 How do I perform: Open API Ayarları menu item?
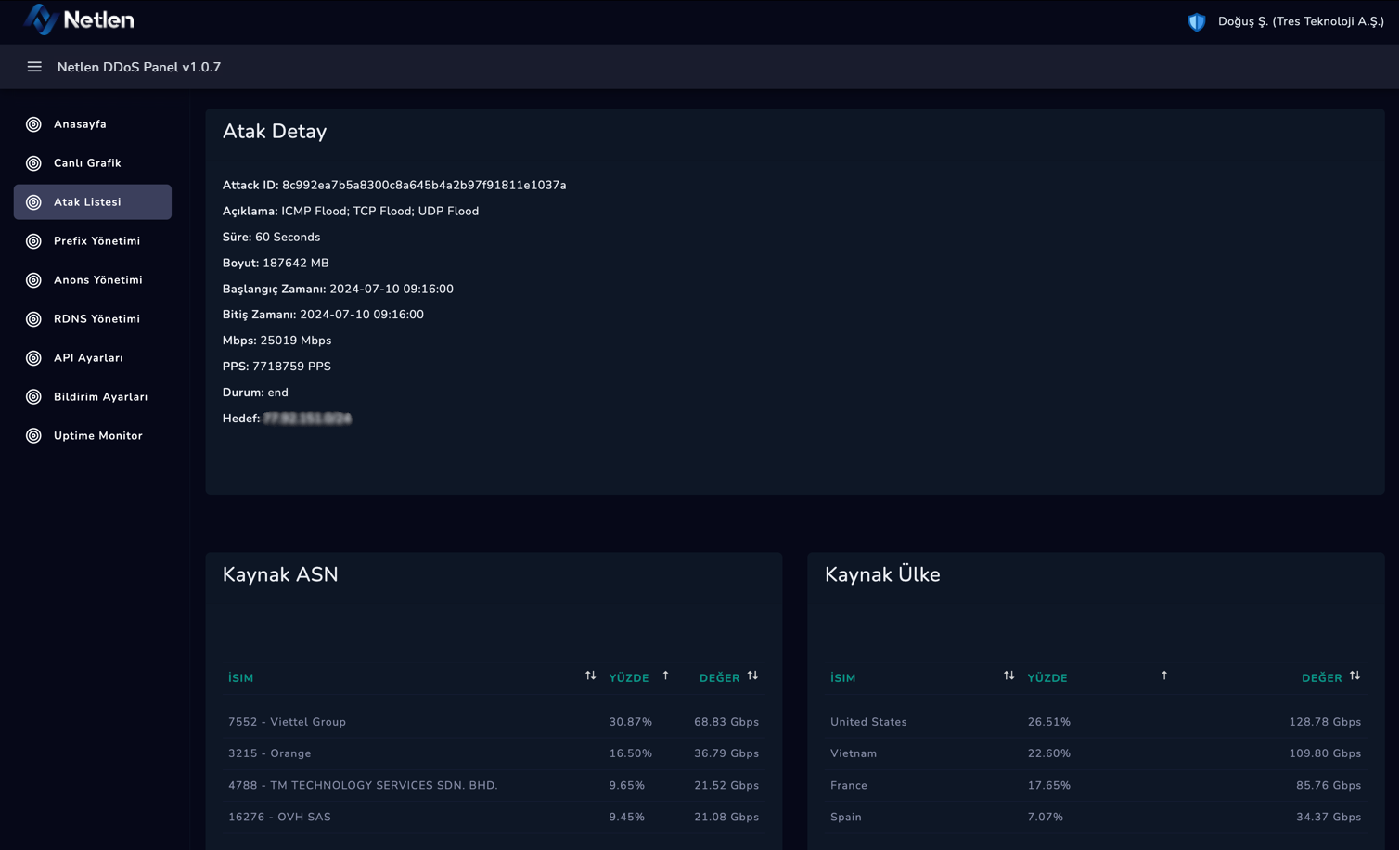click(93, 358)
